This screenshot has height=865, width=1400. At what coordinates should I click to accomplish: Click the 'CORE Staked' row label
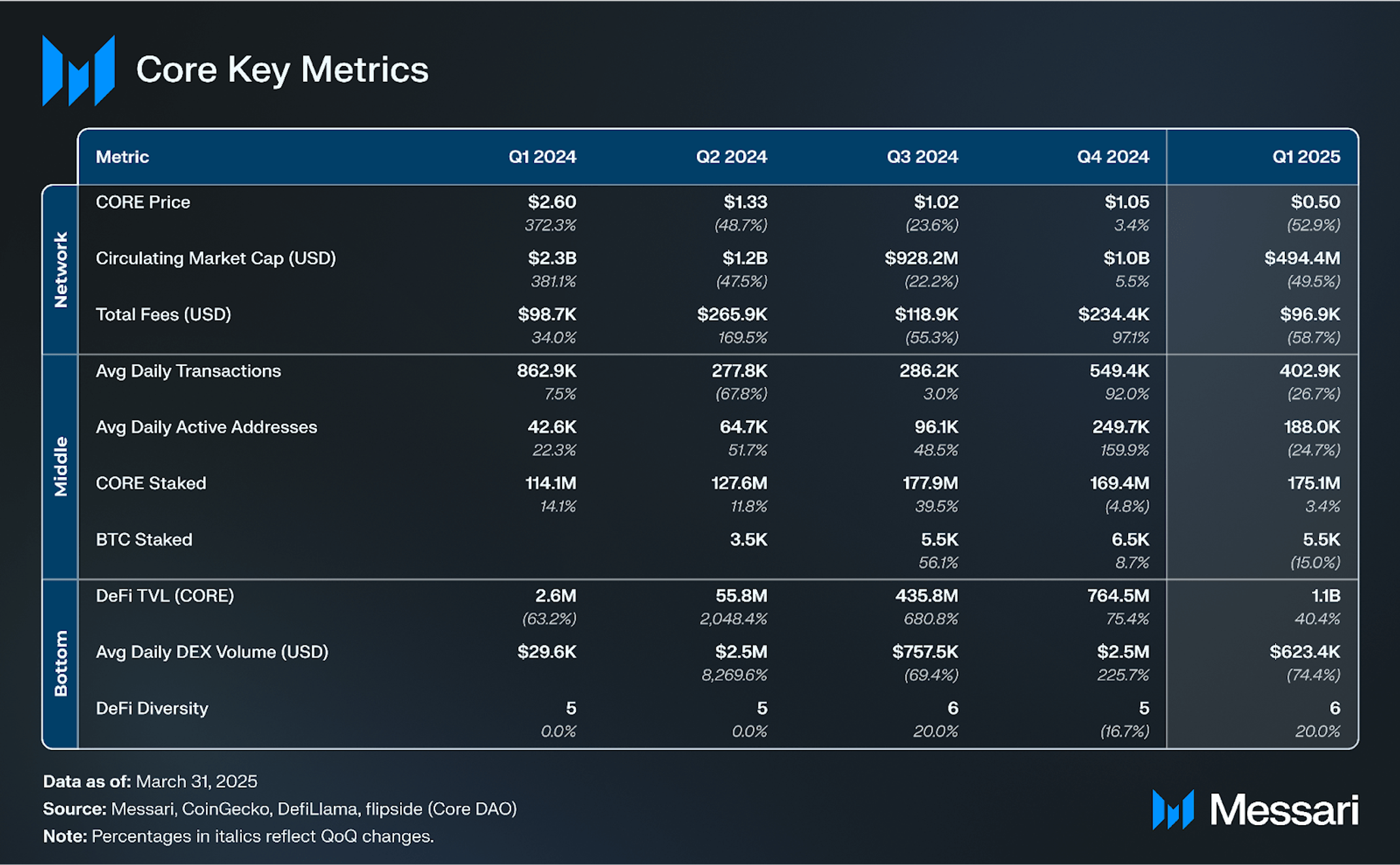(151, 483)
